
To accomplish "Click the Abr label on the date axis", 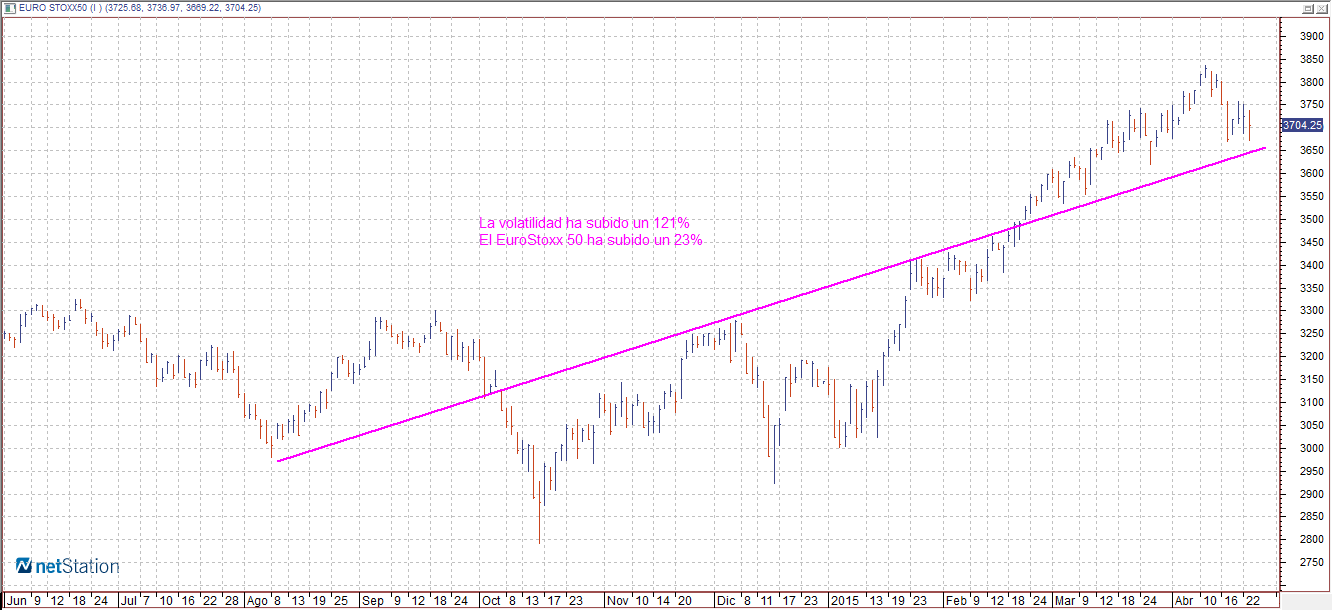I will click(x=1185, y=601).
